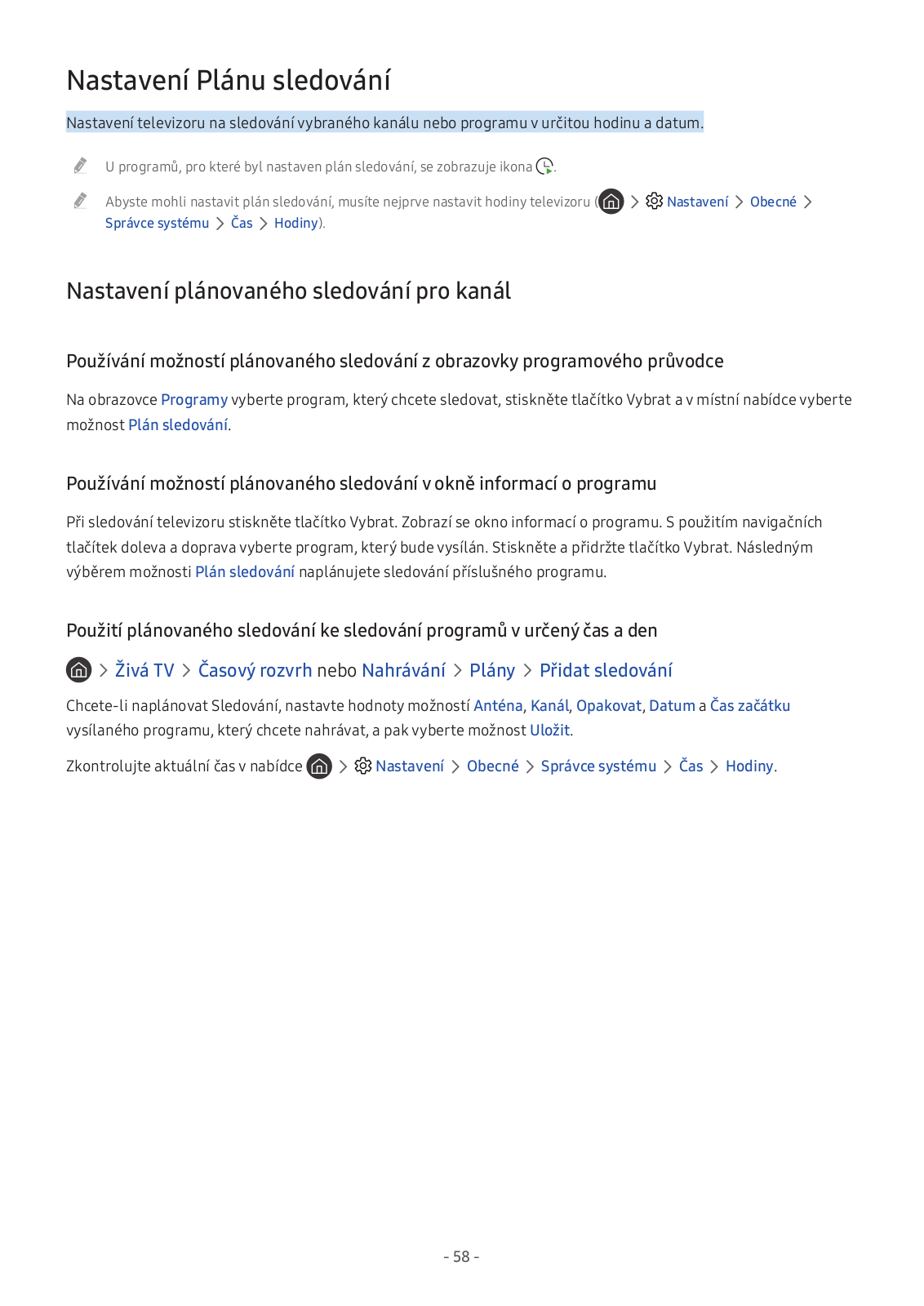Click the Plány link
924x1306 pixels.
[x=492, y=670]
